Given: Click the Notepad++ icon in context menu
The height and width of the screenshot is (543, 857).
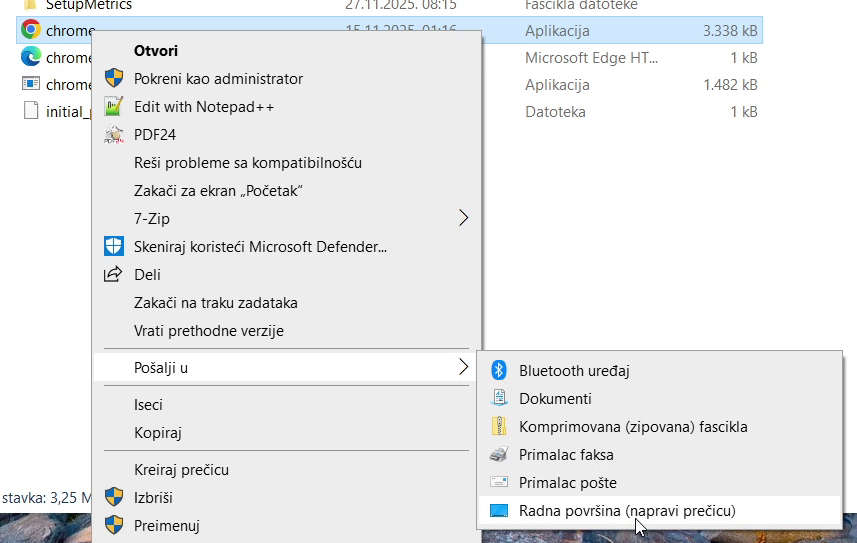Looking at the screenshot, I should pyautogui.click(x=114, y=106).
